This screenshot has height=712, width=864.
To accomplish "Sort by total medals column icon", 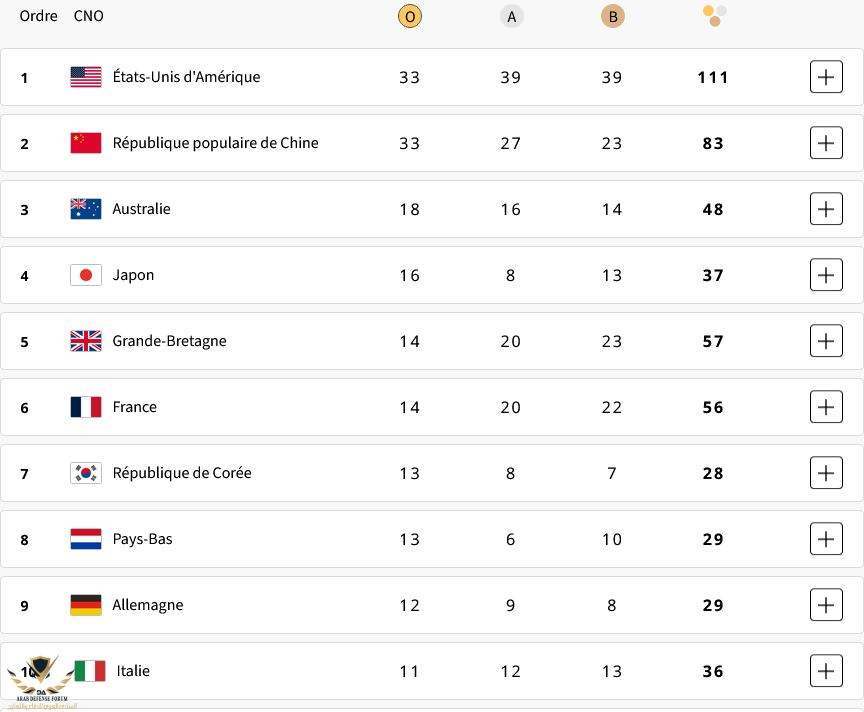I will (x=714, y=15).
